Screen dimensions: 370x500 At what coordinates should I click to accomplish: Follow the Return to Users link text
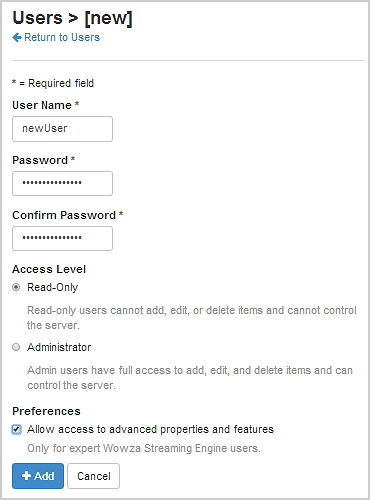coord(62,37)
